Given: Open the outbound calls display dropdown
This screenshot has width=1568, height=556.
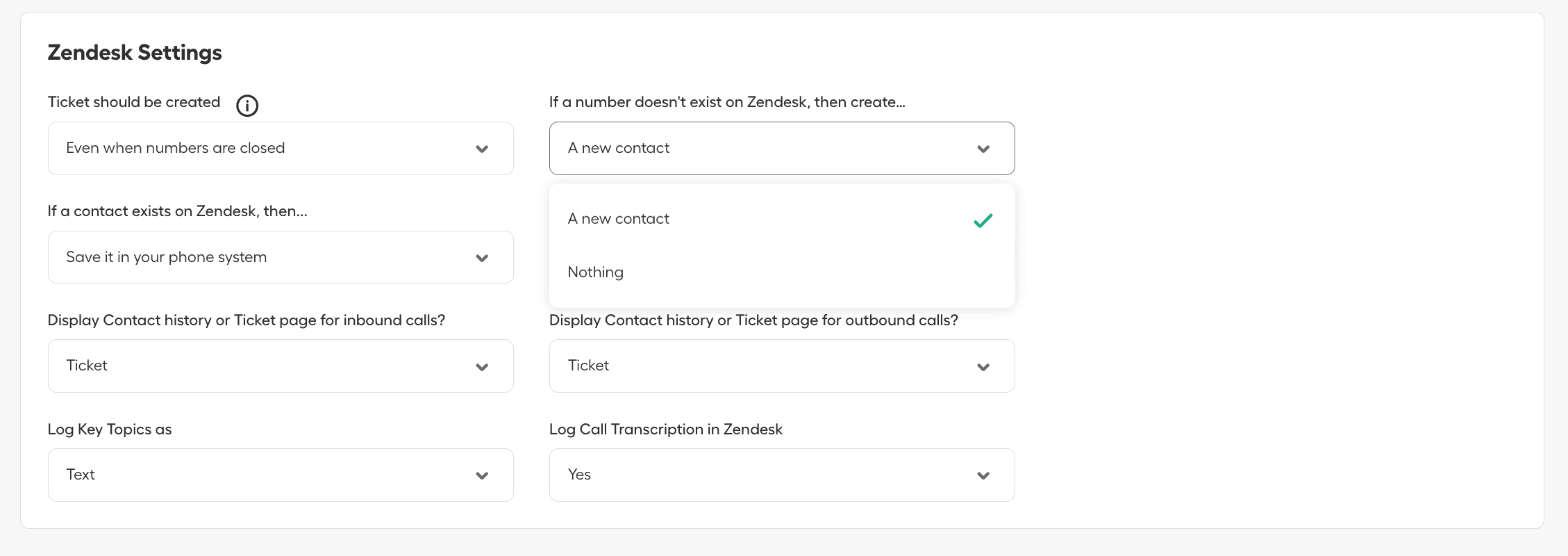Looking at the screenshot, I should (x=782, y=366).
